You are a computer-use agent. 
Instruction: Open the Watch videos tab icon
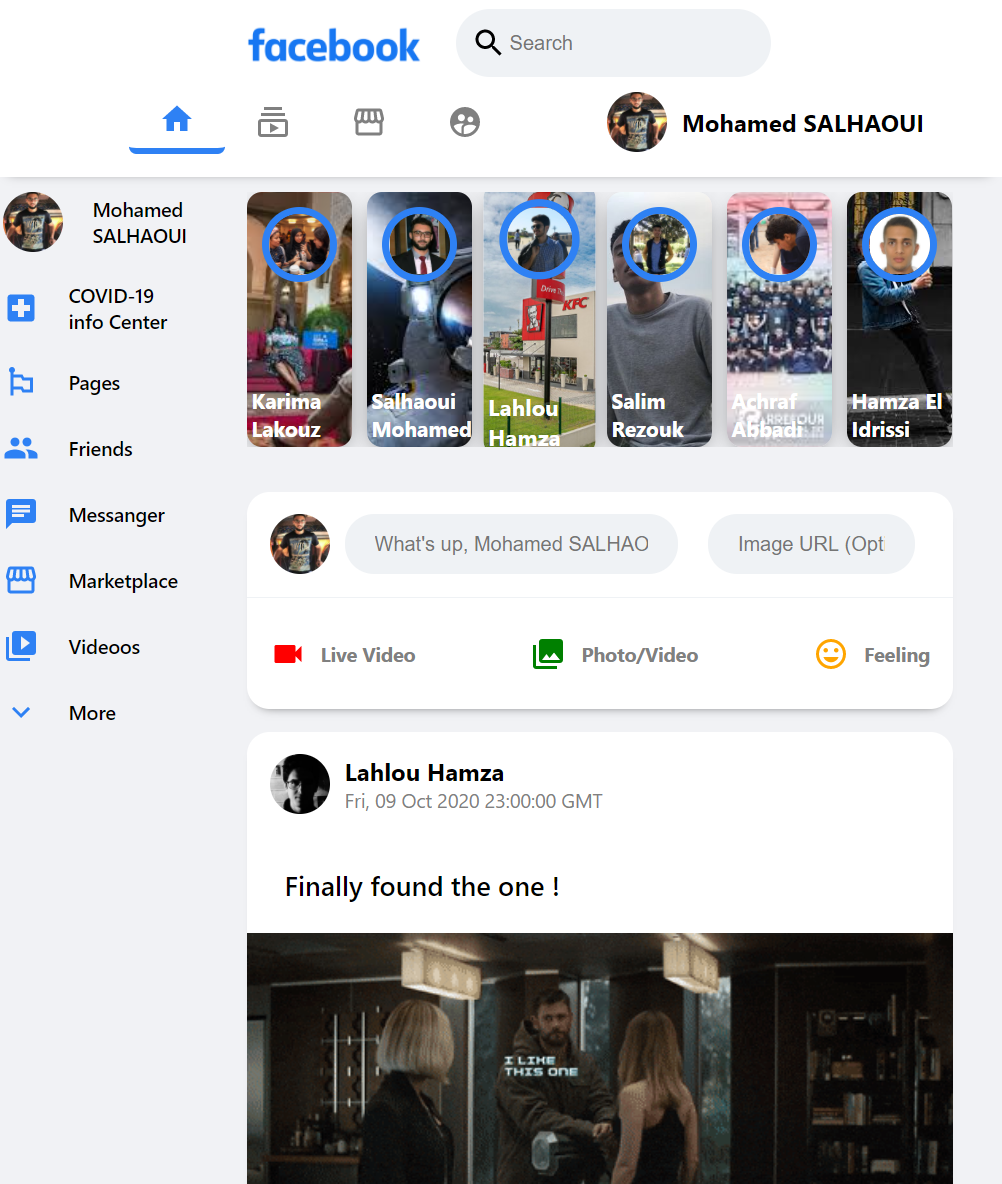click(272, 122)
